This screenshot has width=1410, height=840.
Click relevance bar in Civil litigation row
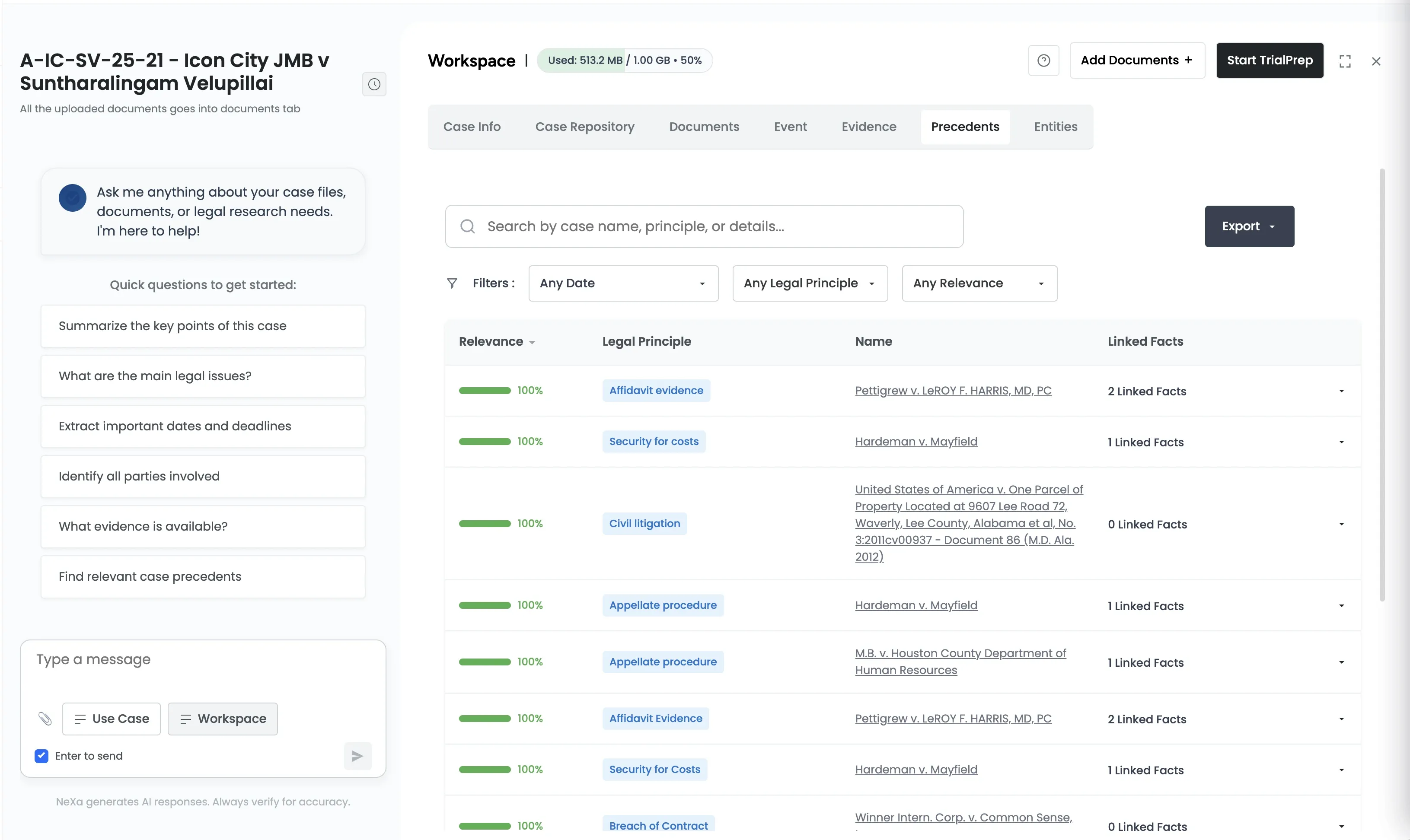(485, 524)
